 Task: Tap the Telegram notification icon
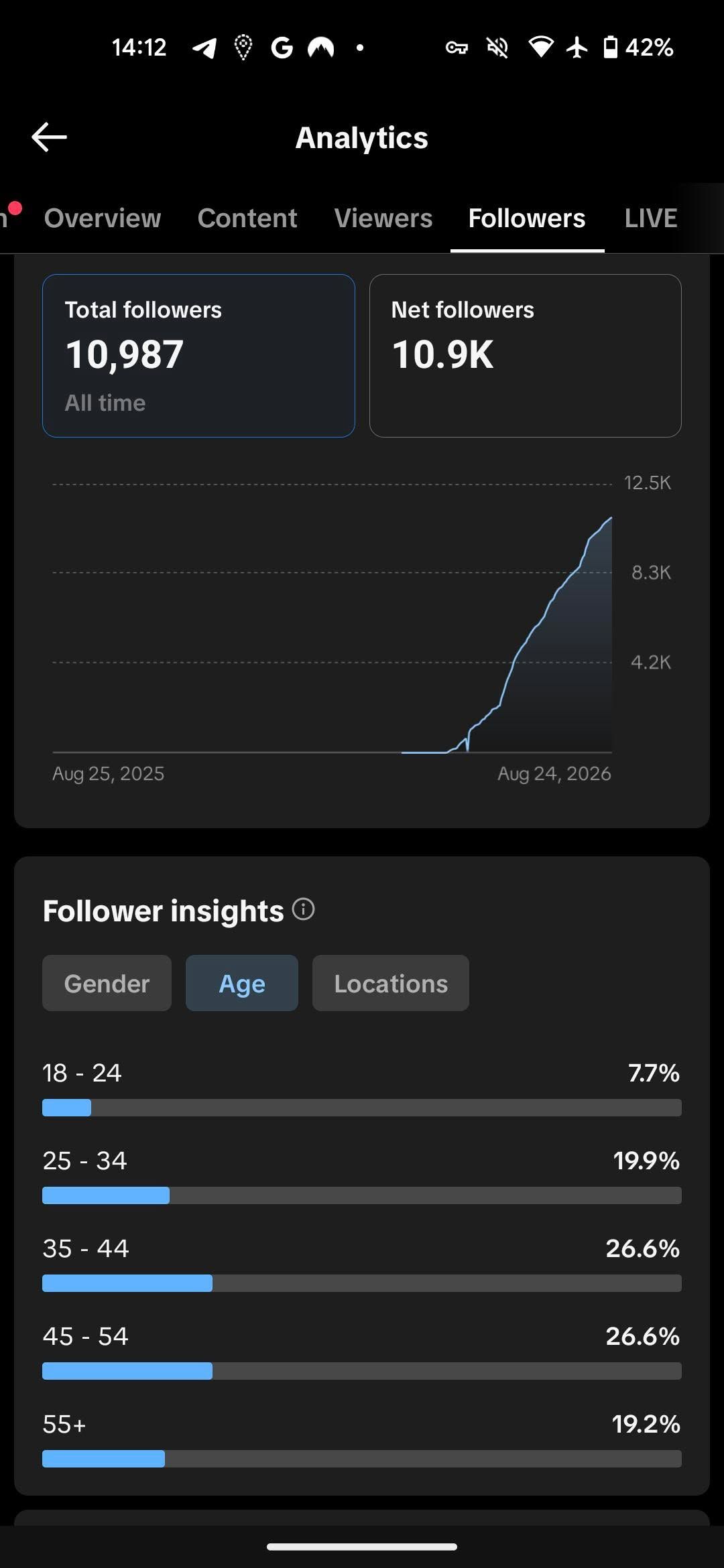pos(204,48)
